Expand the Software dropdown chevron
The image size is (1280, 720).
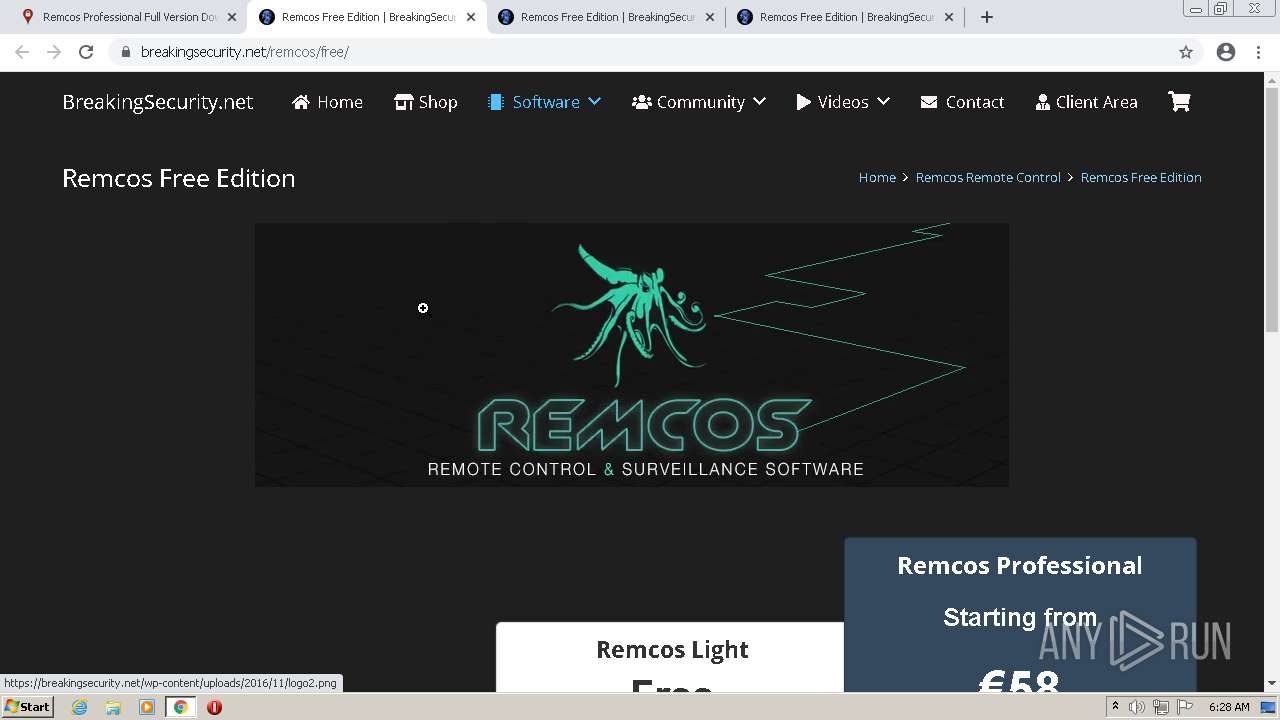[595, 101]
